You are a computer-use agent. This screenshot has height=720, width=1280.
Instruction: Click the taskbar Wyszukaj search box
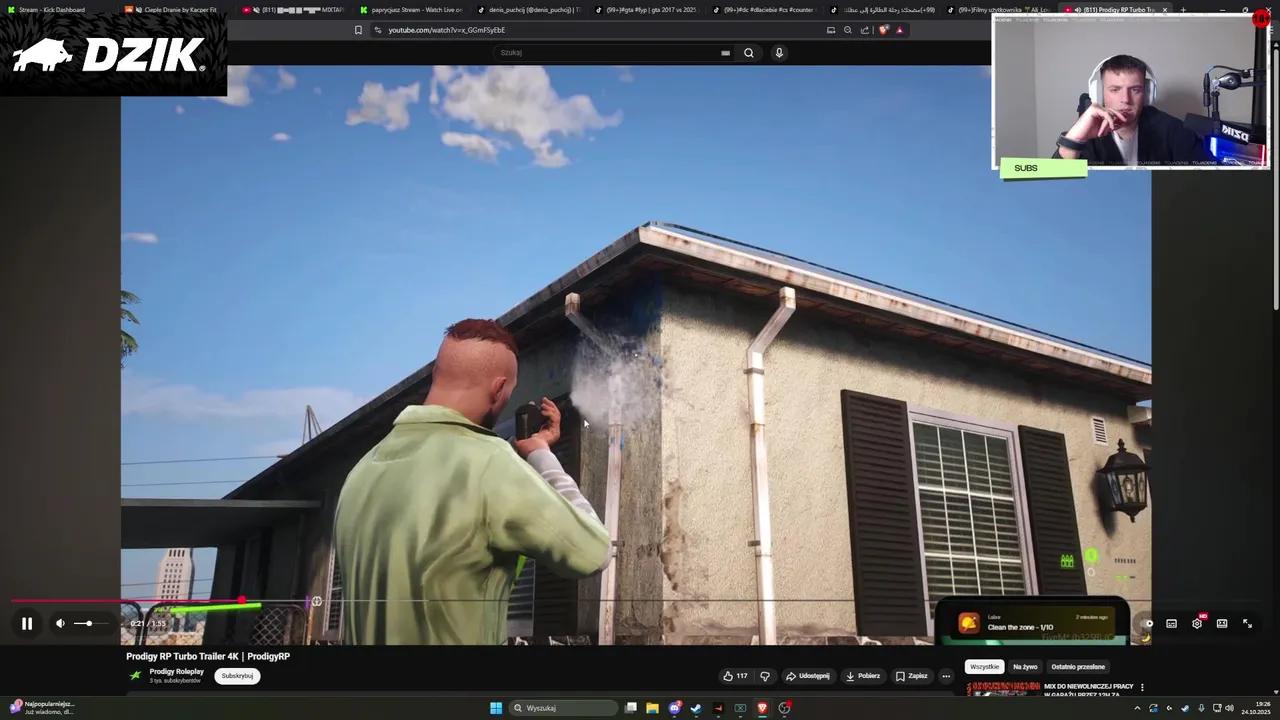click(564, 708)
